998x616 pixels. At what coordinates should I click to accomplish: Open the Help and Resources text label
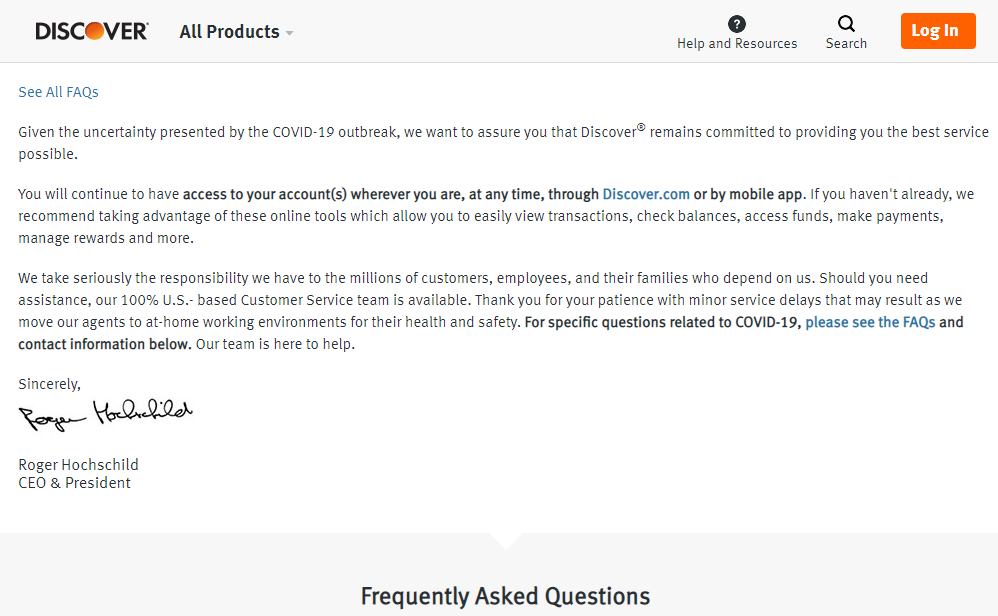[x=737, y=43]
